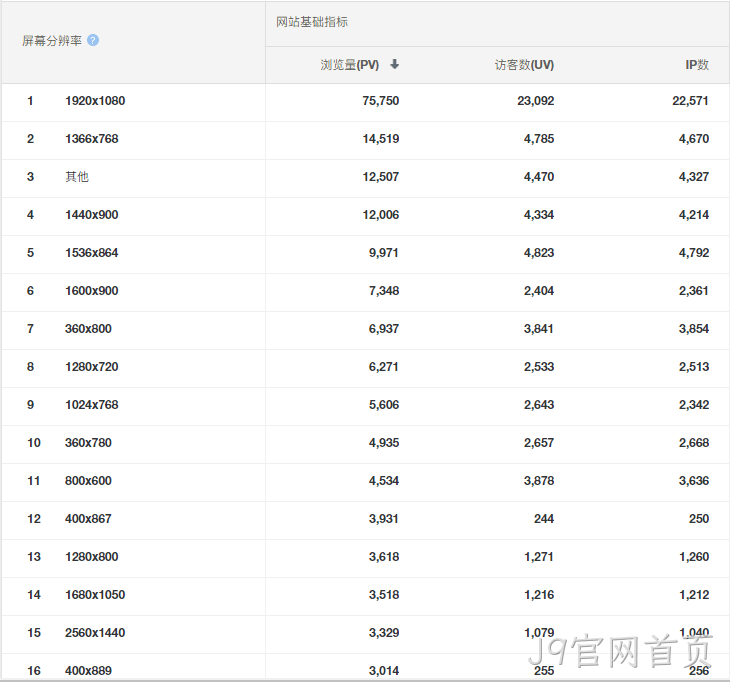This screenshot has width=730, height=682.
Task: Click PV value 3,931
Action: [384, 519]
